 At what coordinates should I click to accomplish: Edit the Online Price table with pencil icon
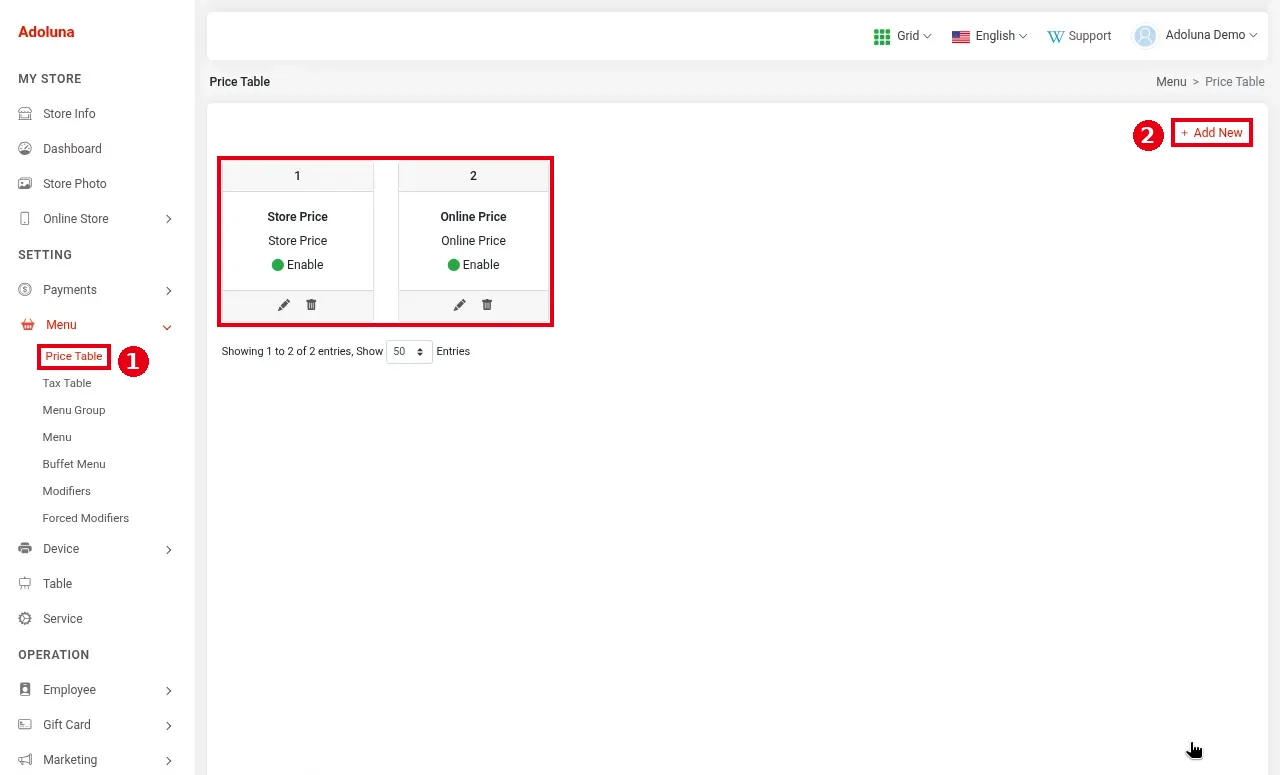(460, 305)
